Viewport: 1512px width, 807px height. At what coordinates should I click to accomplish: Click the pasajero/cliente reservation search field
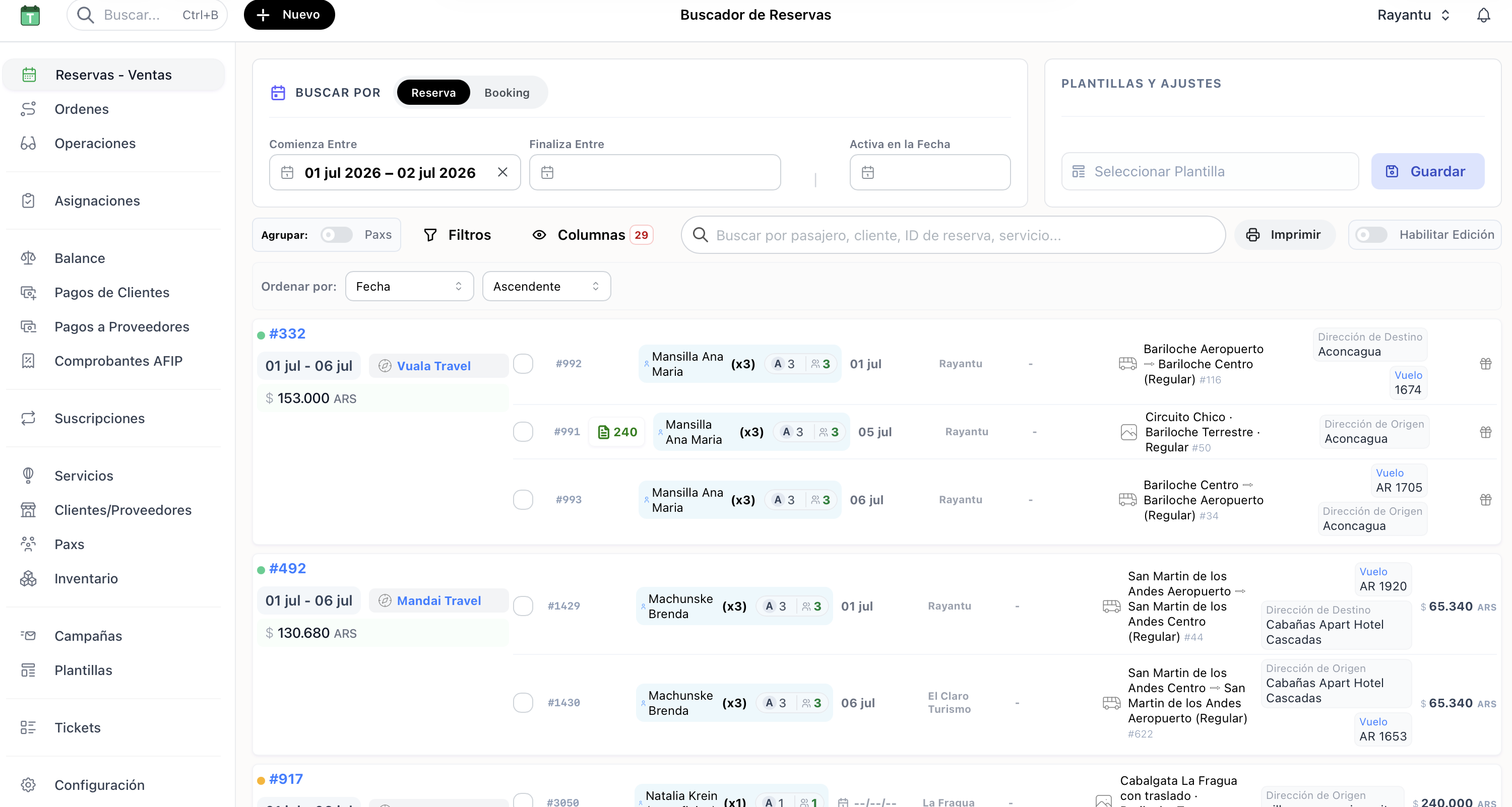[x=953, y=235]
